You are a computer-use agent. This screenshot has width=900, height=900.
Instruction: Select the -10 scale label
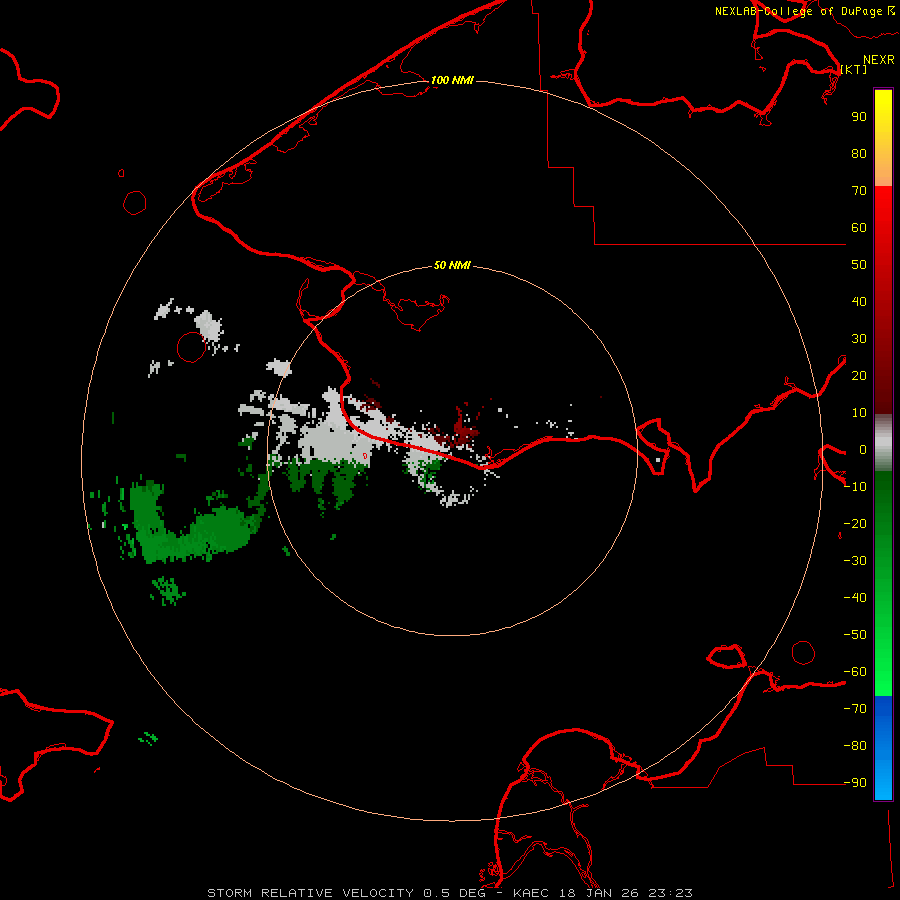tap(855, 487)
